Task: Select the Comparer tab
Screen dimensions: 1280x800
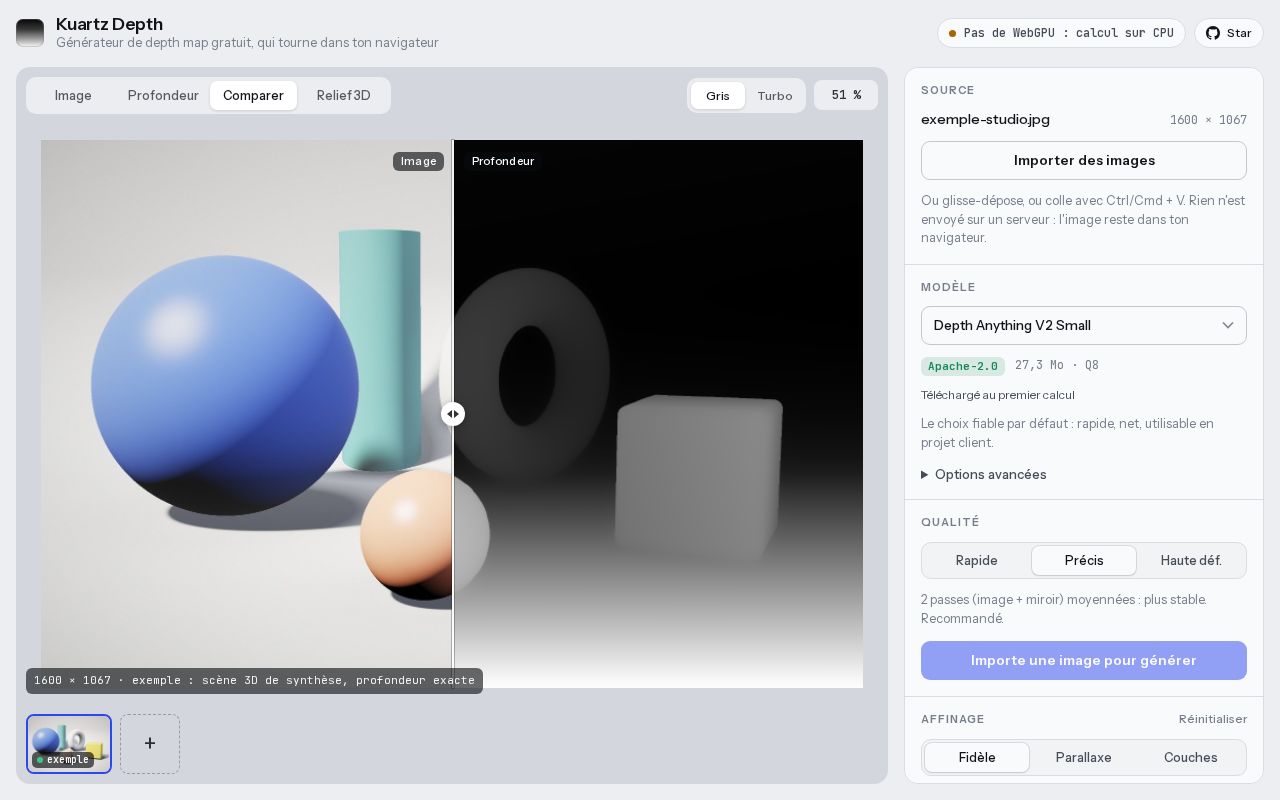Action: (253, 95)
